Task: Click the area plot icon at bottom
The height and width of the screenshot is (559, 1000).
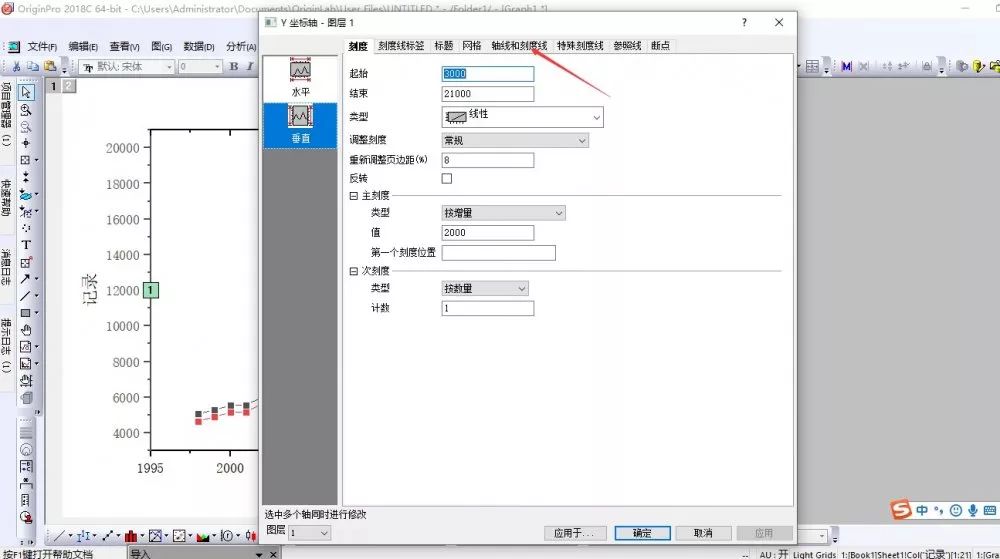Action: coord(203,536)
